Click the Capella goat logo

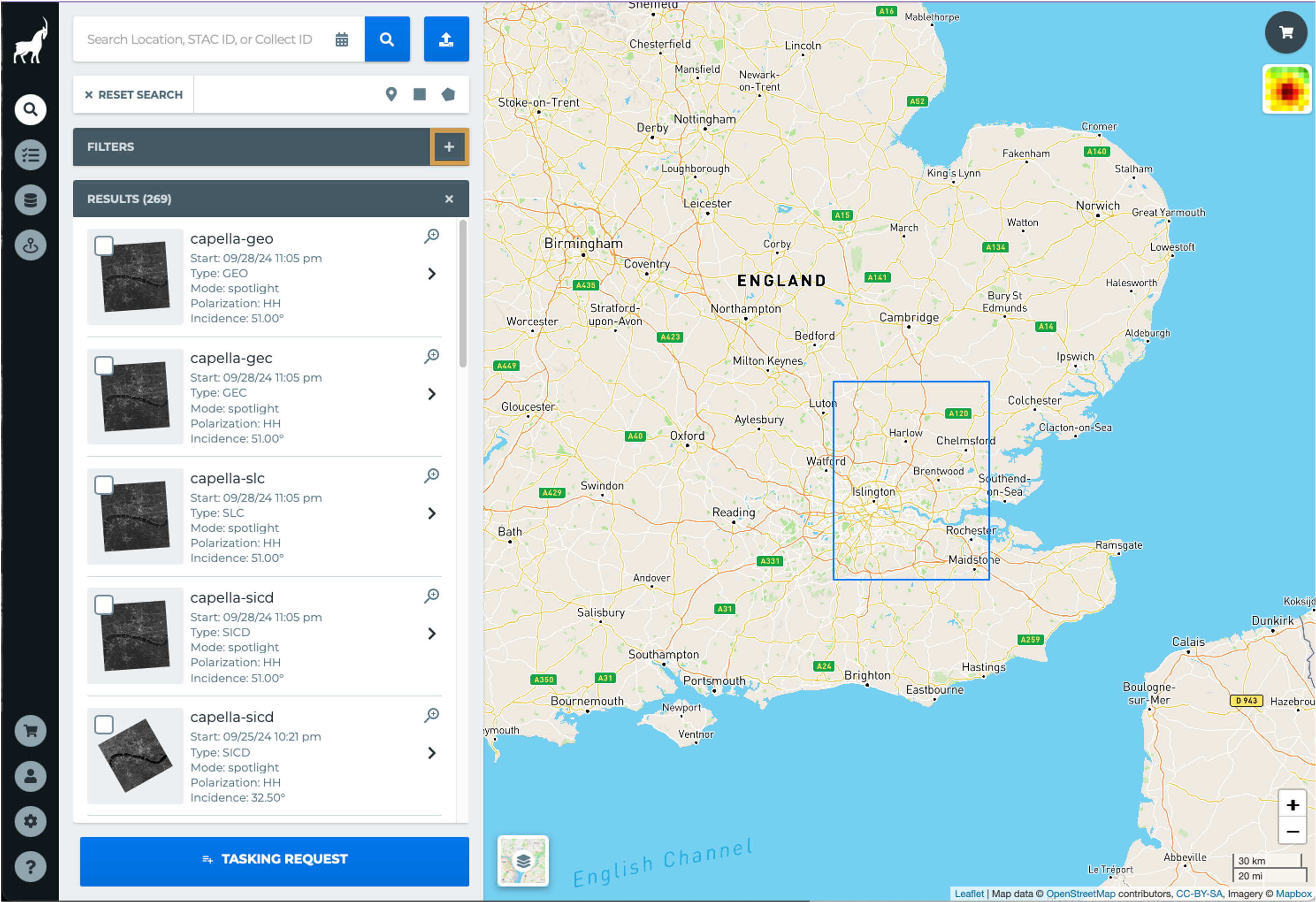pyautogui.click(x=30, y=41)
